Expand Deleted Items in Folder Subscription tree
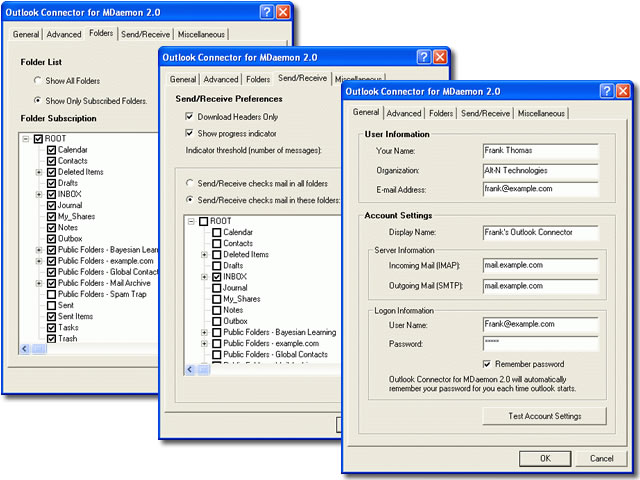Viewport: 640px width, 480px height. point(39,172)
